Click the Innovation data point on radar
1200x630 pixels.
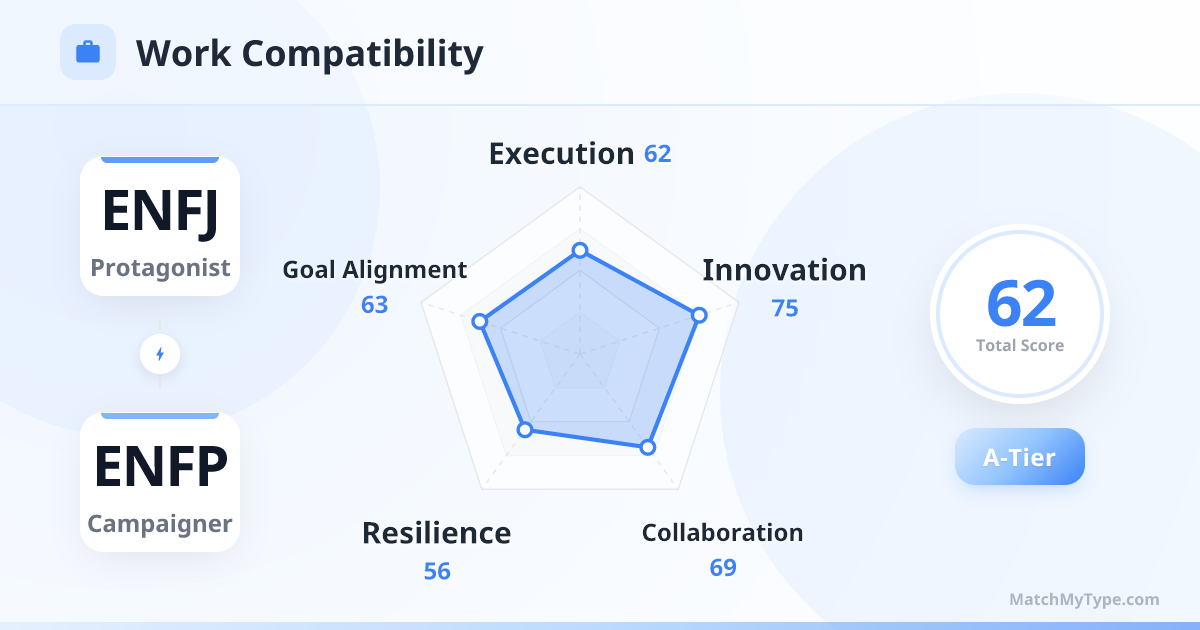699,315
